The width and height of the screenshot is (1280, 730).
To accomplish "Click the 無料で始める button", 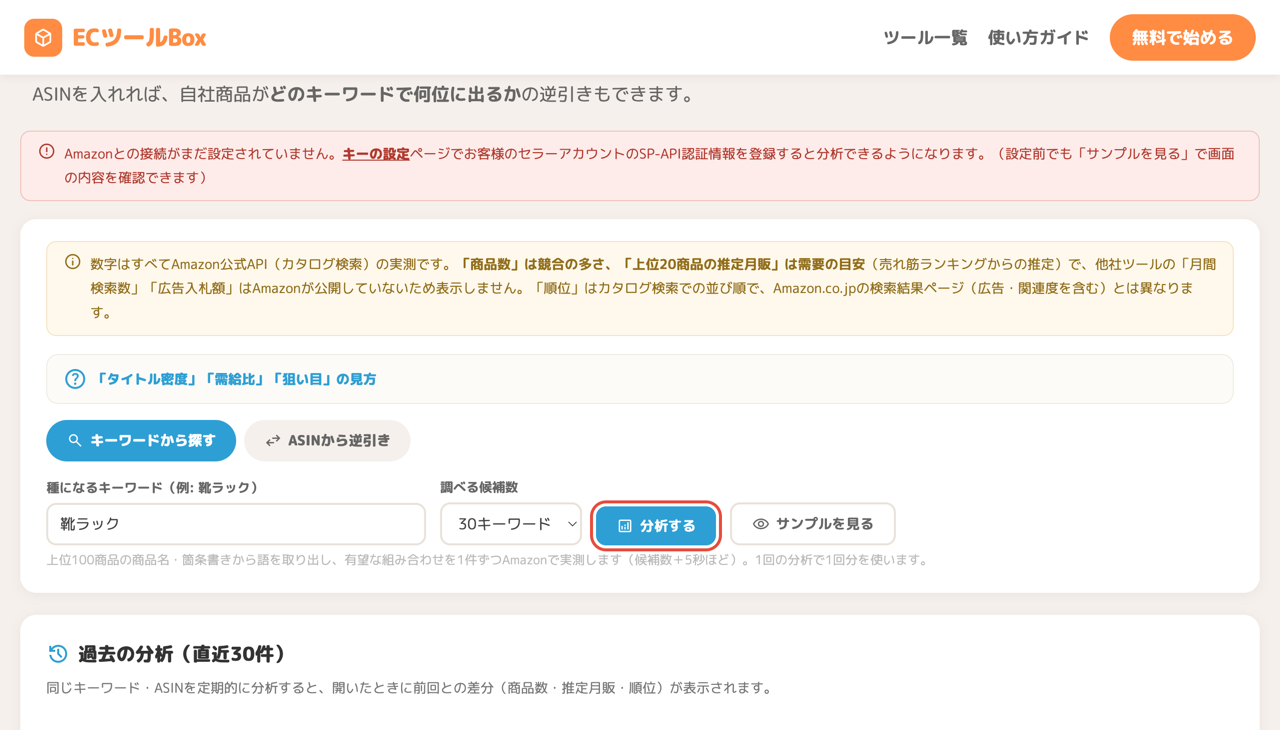I will click(x=1182, y=38).
